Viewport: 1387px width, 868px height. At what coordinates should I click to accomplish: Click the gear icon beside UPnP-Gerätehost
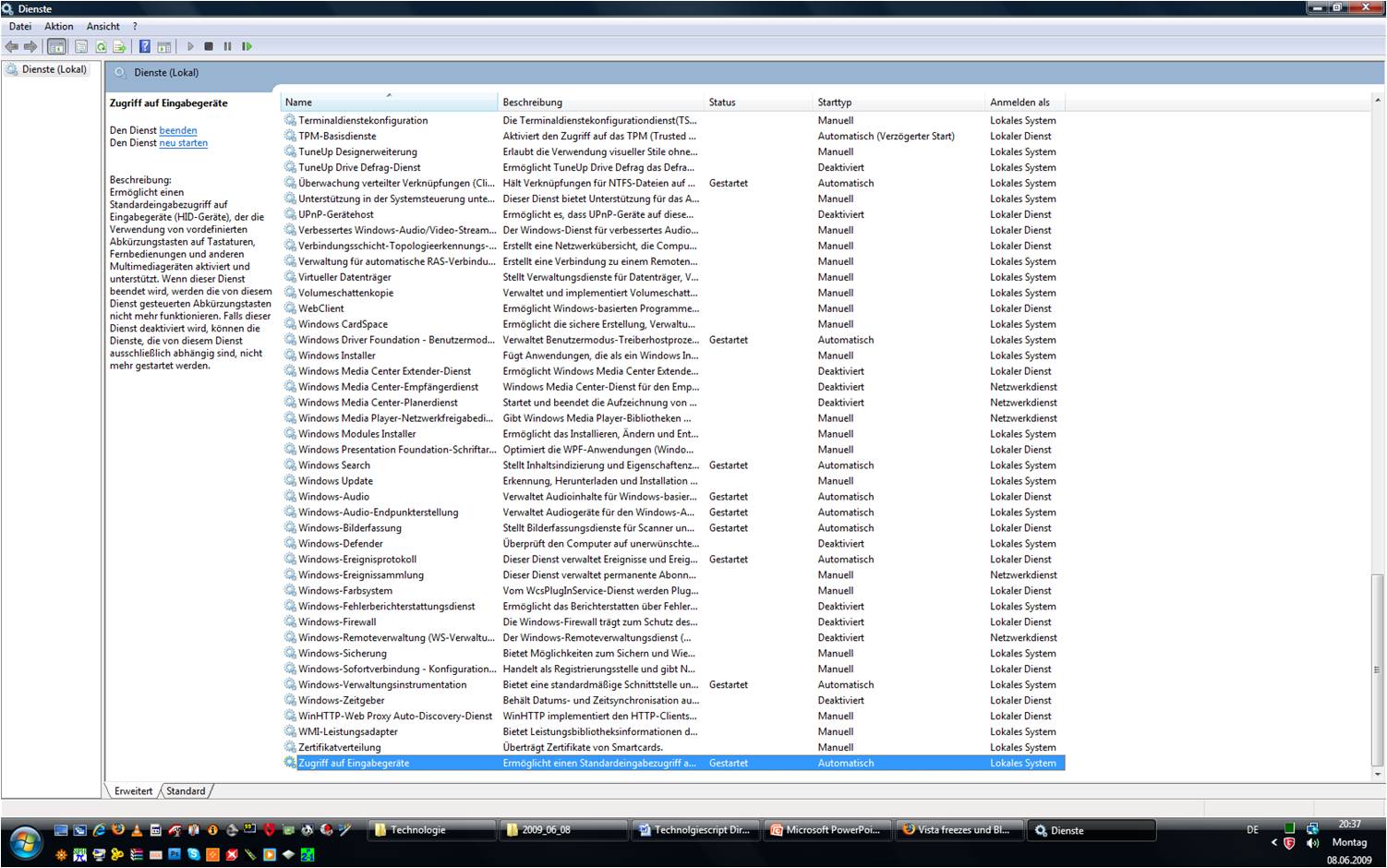point(290,214)
